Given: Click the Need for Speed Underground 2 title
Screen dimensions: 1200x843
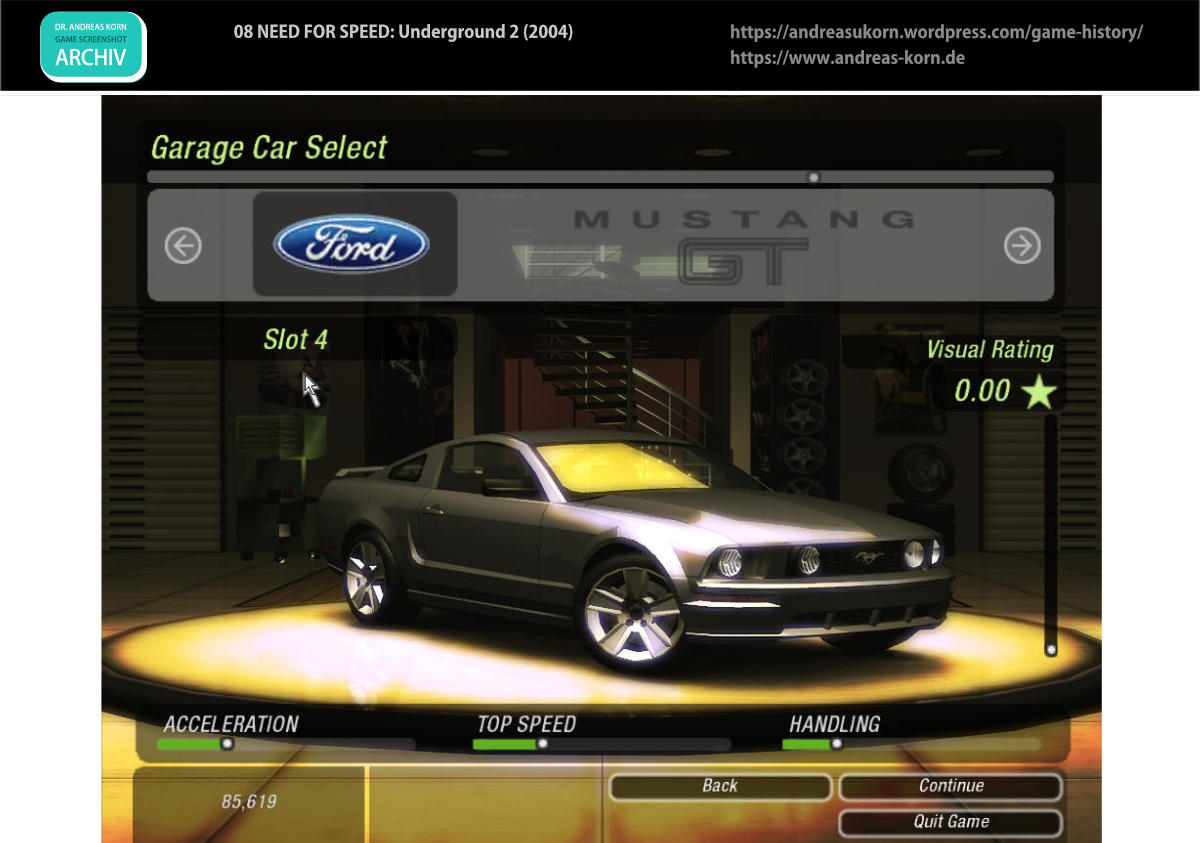Looking at the screenshot, I should (403, 32).
